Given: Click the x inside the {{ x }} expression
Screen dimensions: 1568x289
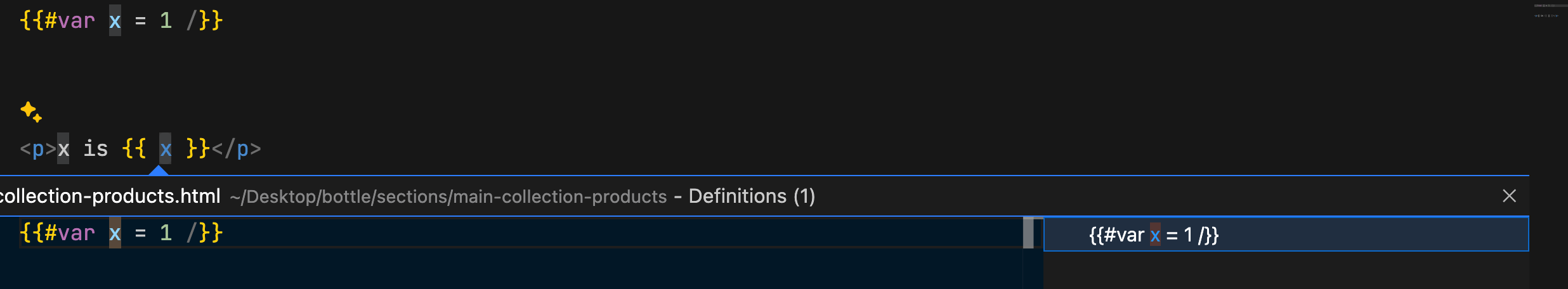Looking at the screenshot, I should pos(166,149).
